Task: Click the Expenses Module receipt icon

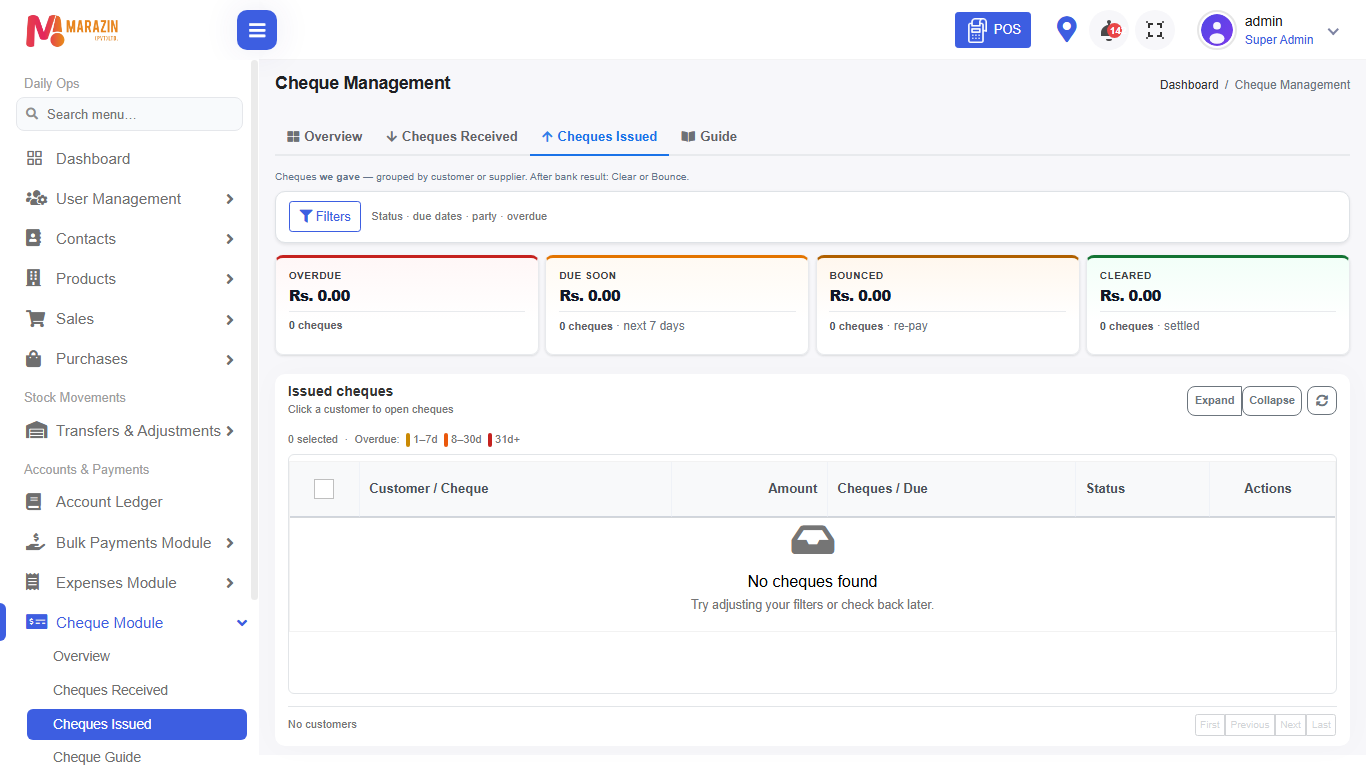Action: pos(34,582)
